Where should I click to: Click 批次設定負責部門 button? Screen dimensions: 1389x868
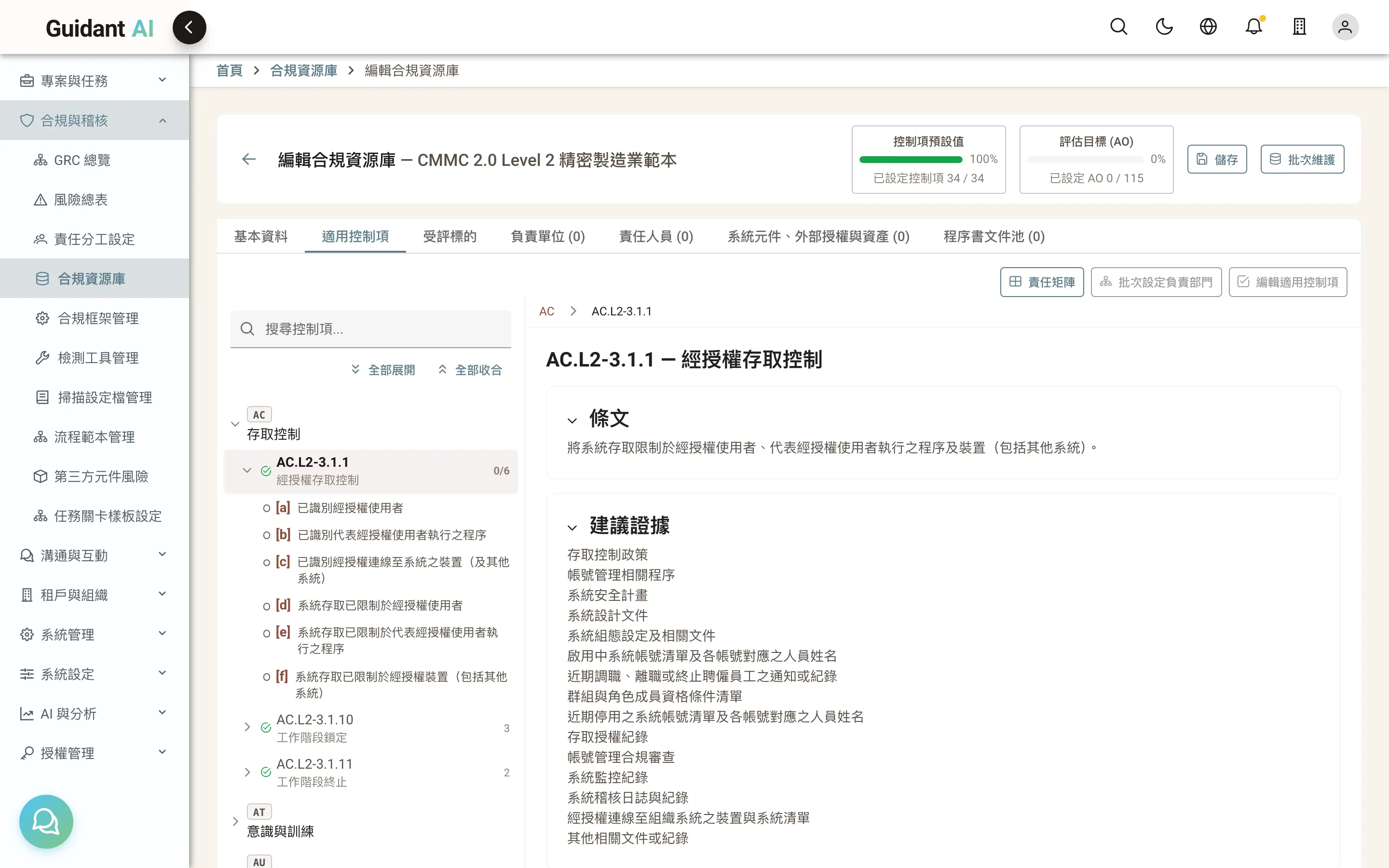1156,282
